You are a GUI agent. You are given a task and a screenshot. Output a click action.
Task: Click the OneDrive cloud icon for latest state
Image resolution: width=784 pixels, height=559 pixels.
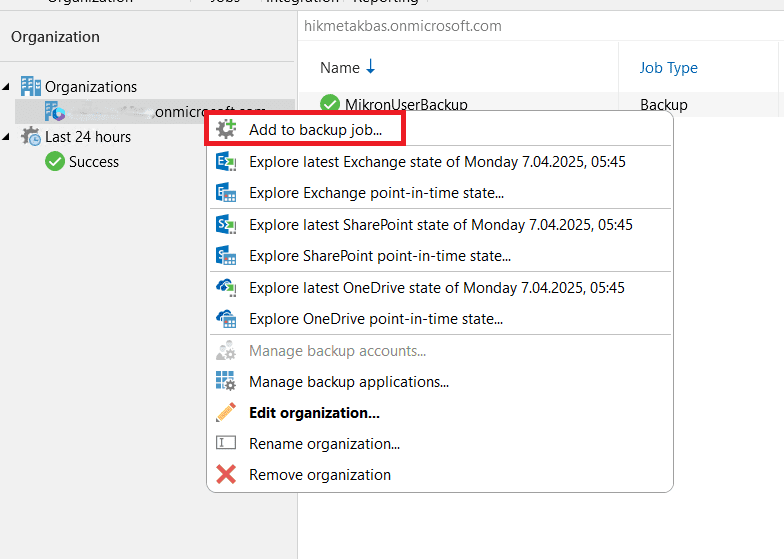pyautogui.click(x=226, y=288)
